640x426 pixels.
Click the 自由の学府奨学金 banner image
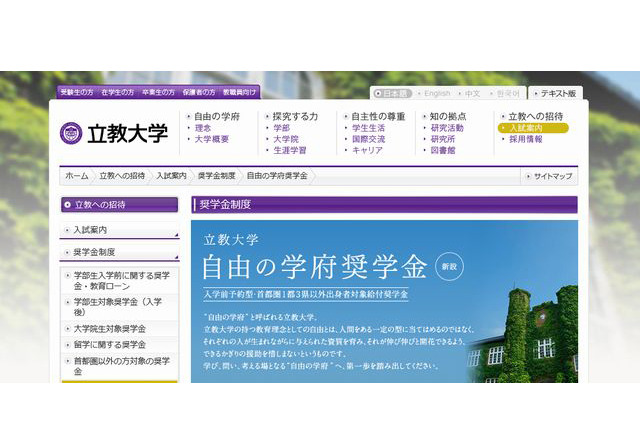click(384, 302)
